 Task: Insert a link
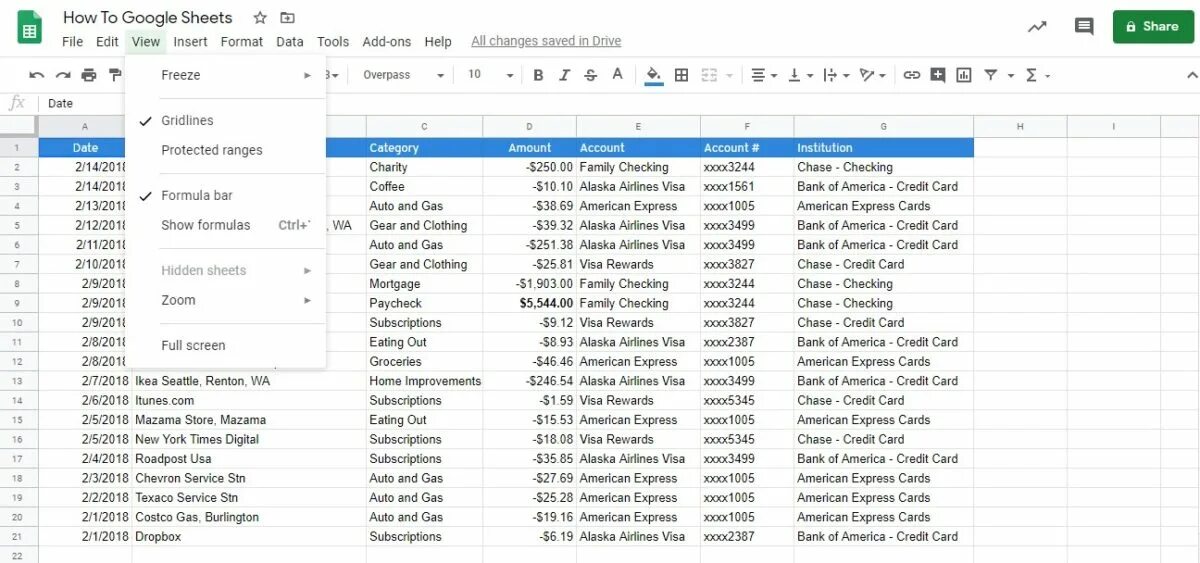(x=911, y=75)
